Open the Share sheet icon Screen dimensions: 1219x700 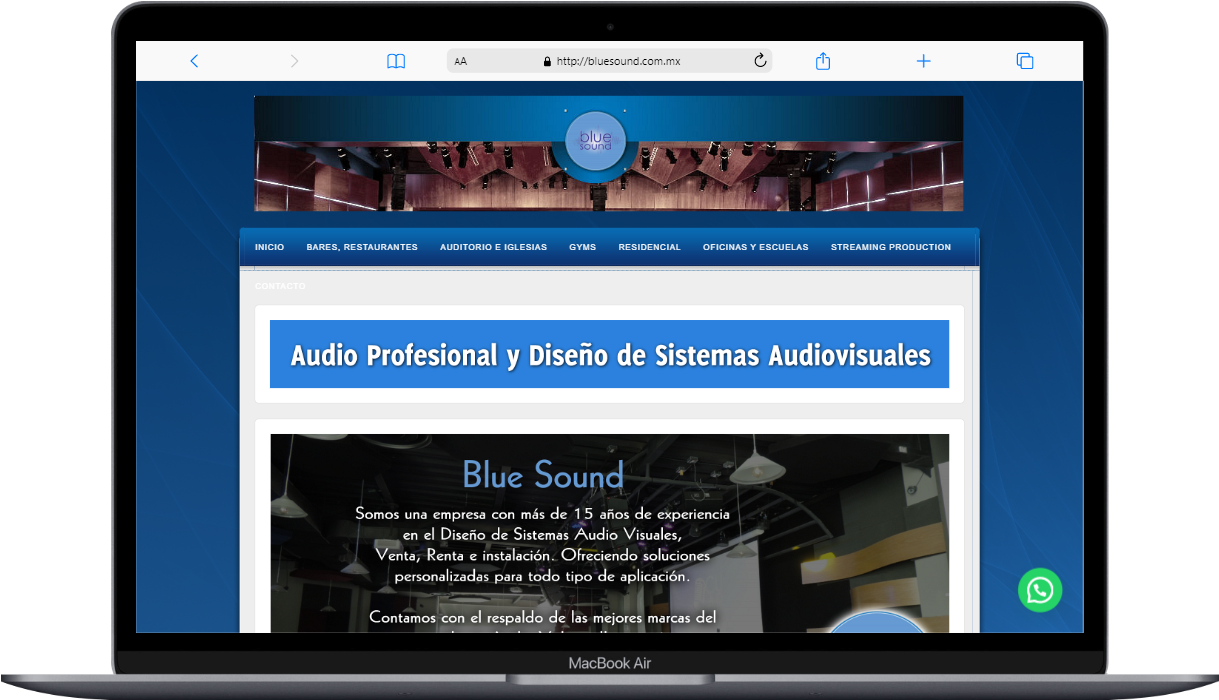point(822,60)
